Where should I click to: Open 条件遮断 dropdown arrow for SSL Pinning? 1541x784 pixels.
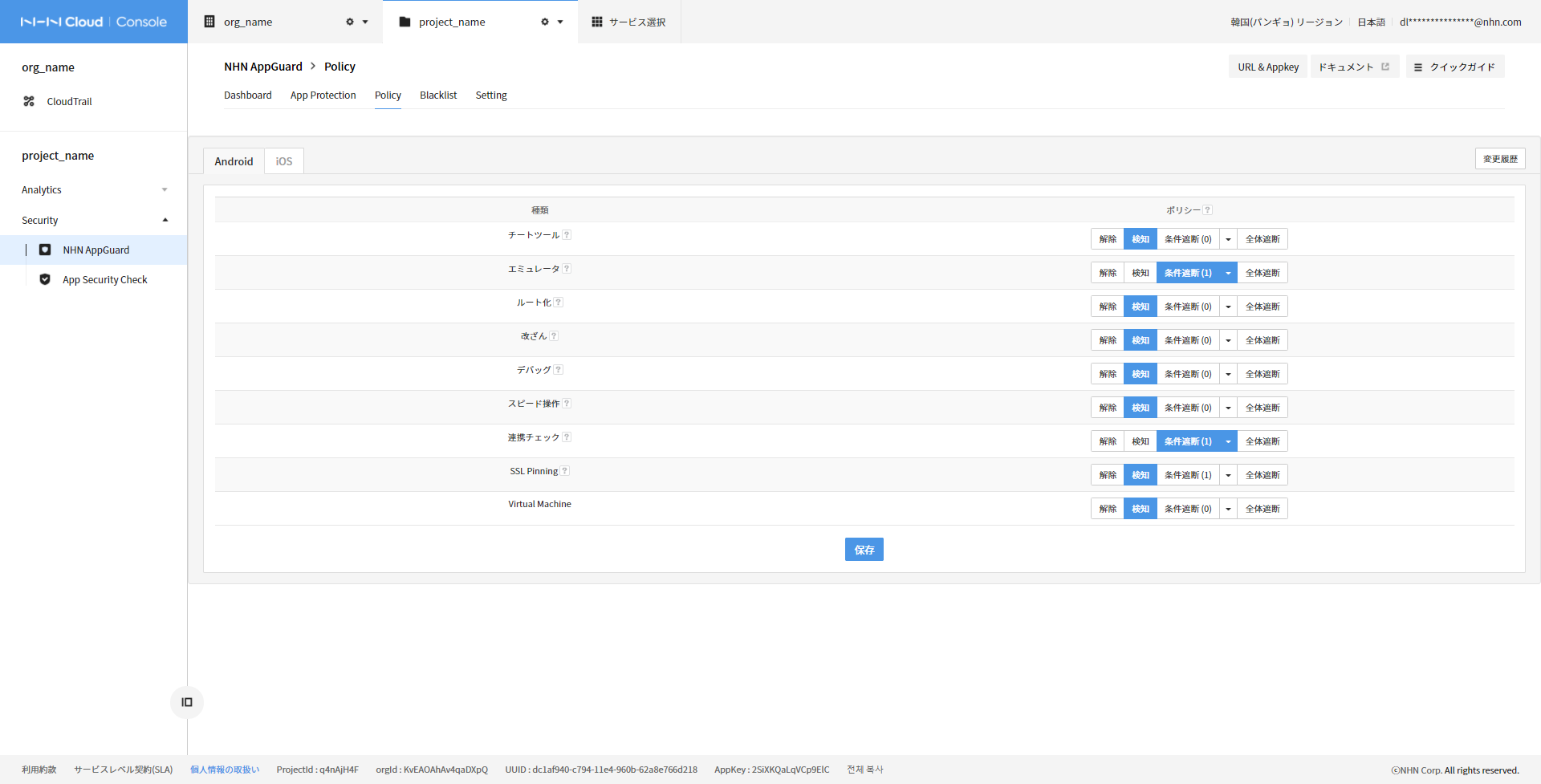click(x=1228, y=475)
